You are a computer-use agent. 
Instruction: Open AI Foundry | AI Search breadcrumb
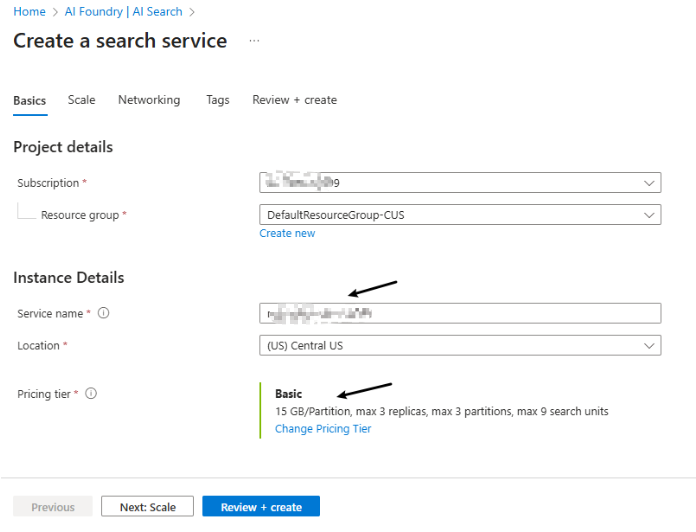click(x=123, y=12)
